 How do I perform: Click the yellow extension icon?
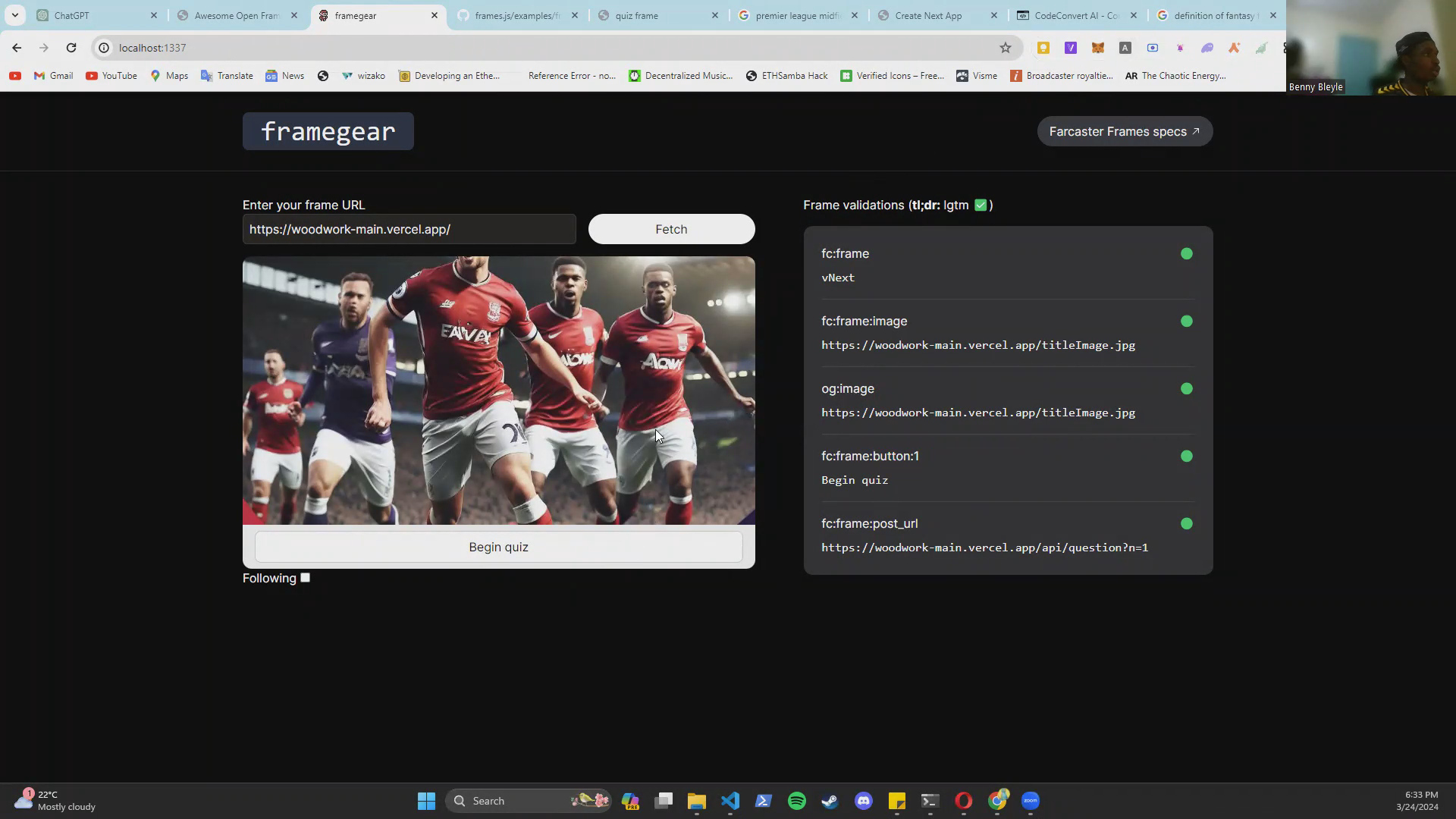(1043, 48)
